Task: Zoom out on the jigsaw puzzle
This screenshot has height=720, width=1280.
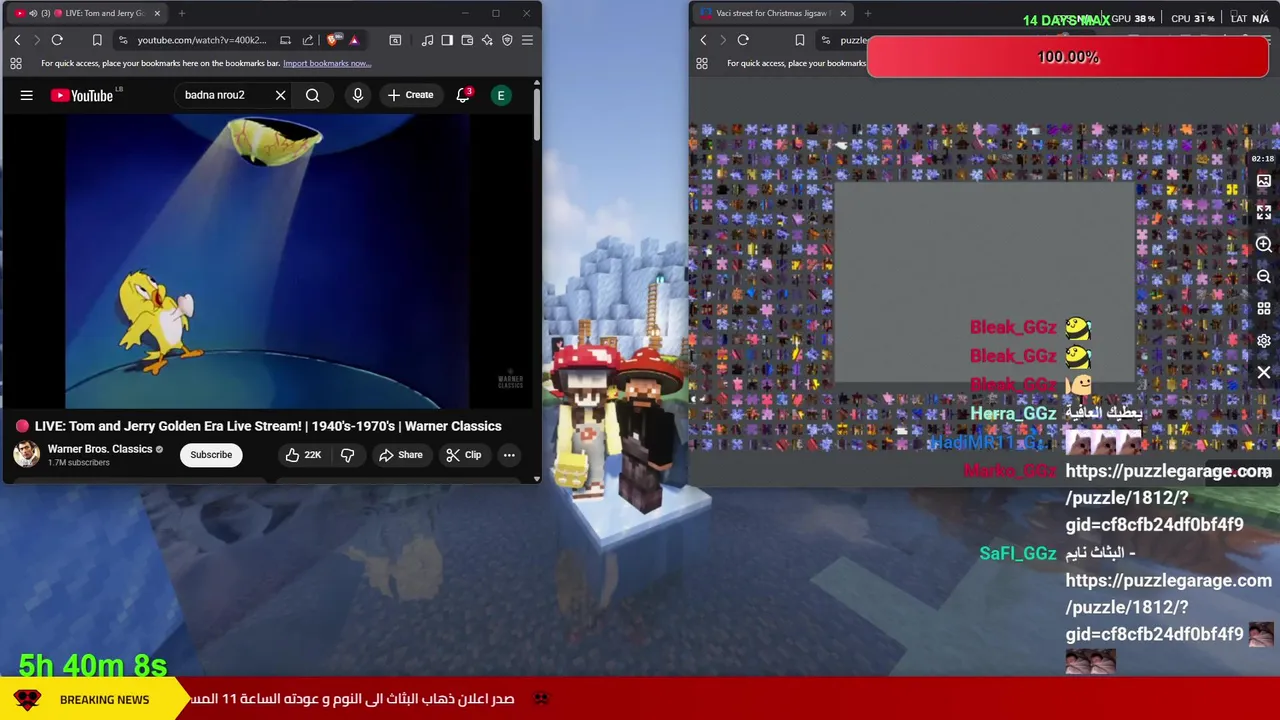Action: [x=1264, y=277]
